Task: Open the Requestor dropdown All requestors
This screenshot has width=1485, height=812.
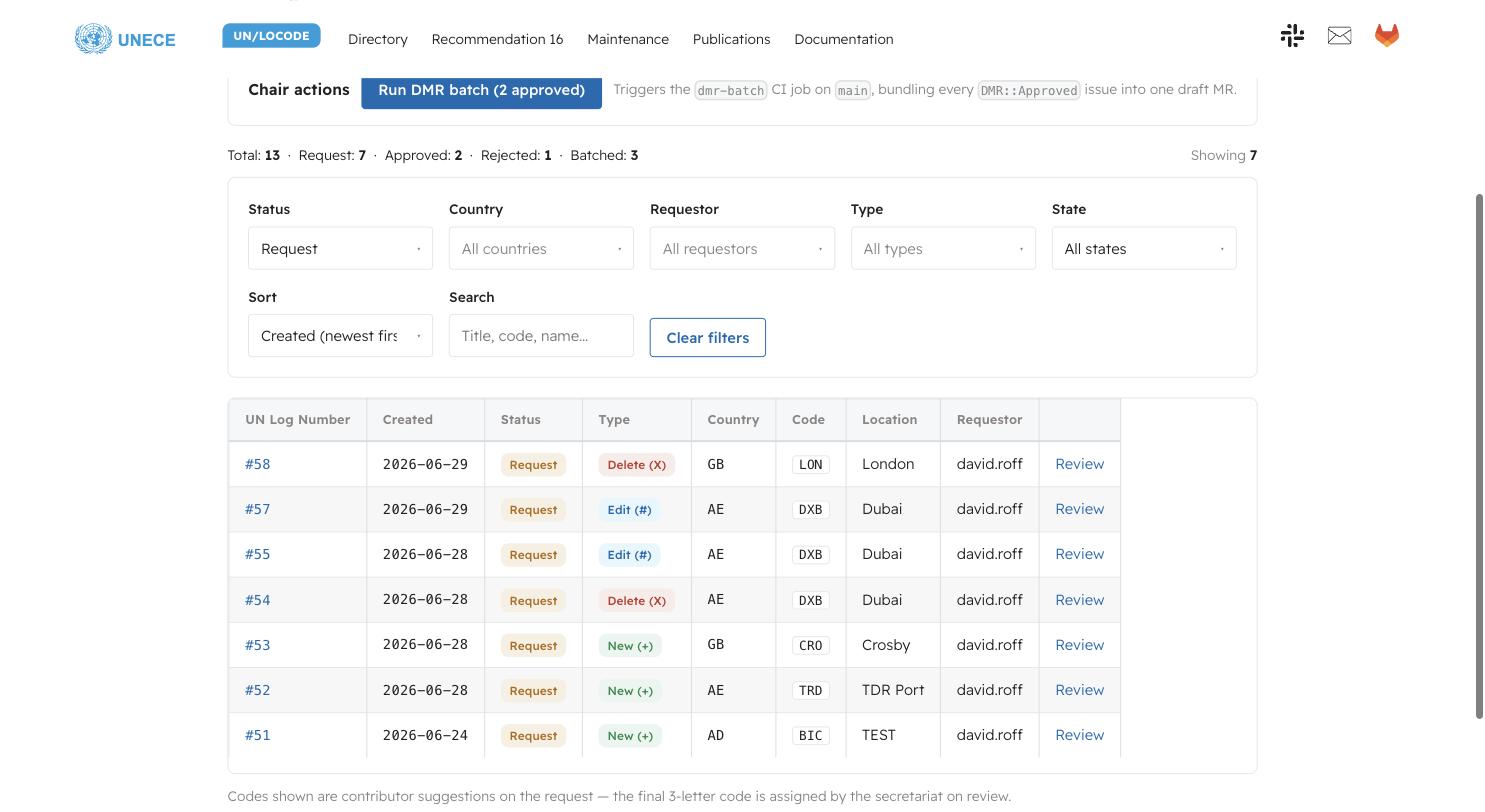Action: point(742,248)
